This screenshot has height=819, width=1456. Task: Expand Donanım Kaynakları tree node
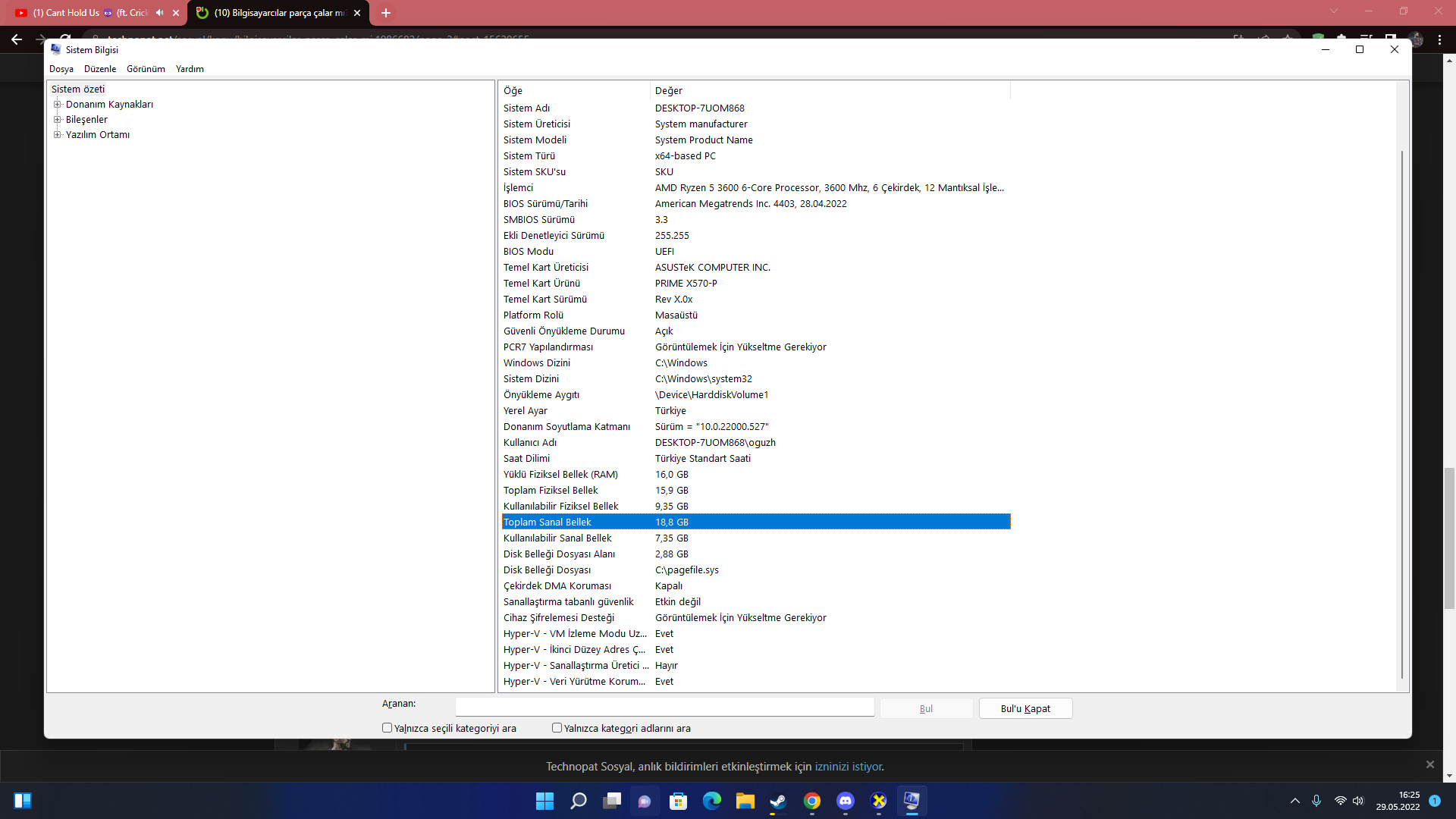pyautogui.click(x=58, y=105)
